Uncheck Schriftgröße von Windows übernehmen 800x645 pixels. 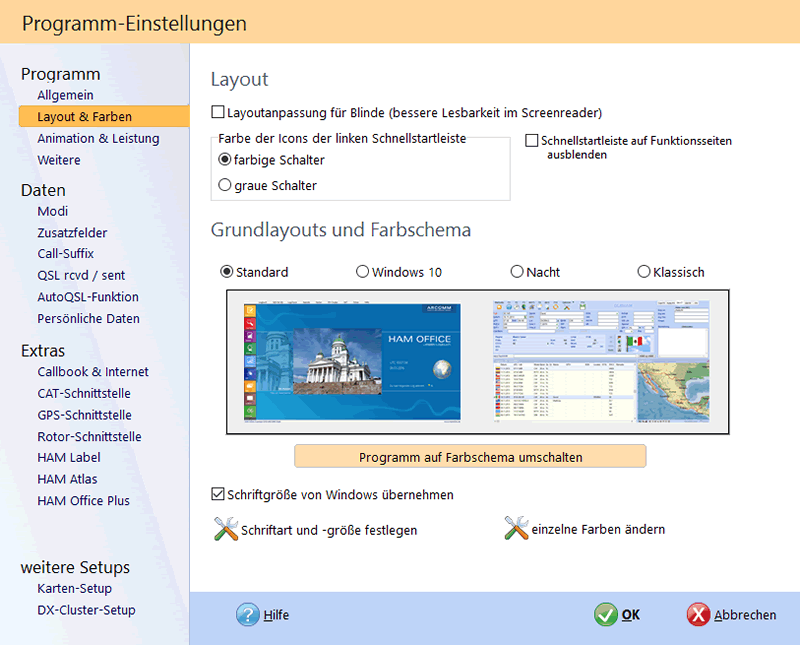point(218,494)
